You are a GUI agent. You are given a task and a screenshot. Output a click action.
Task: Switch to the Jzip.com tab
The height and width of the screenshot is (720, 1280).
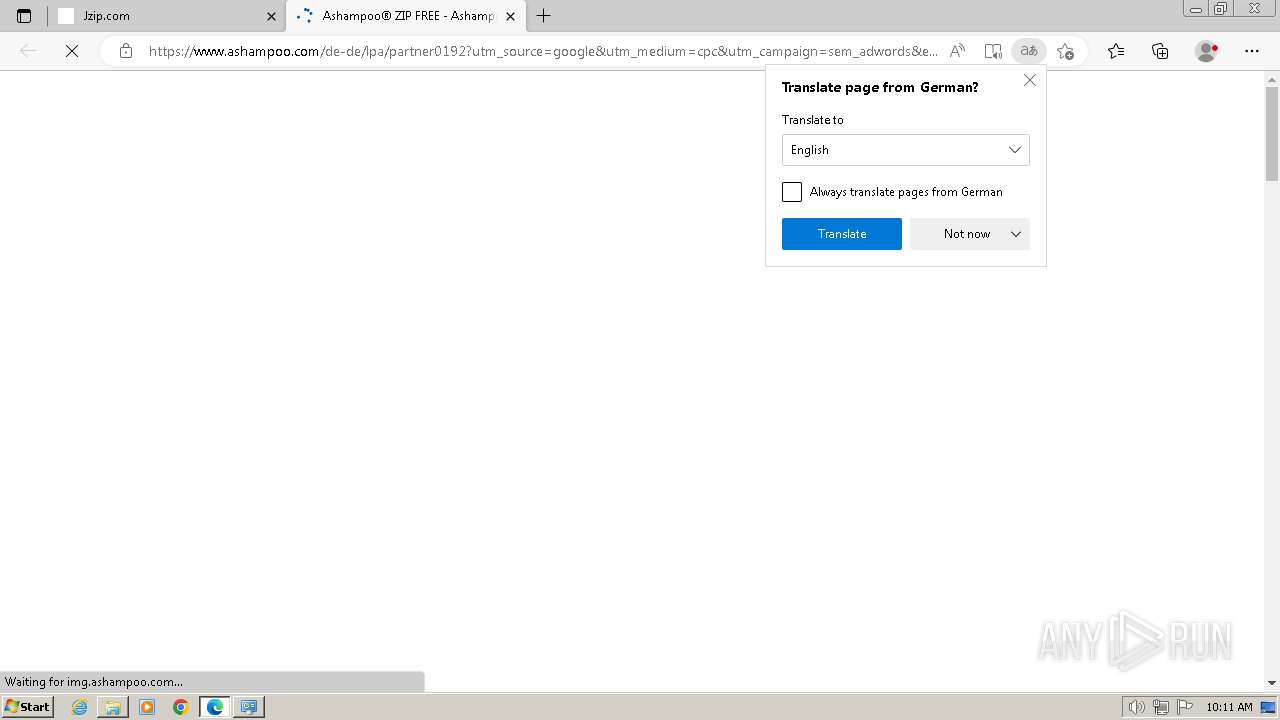click(x=166, y=16)
